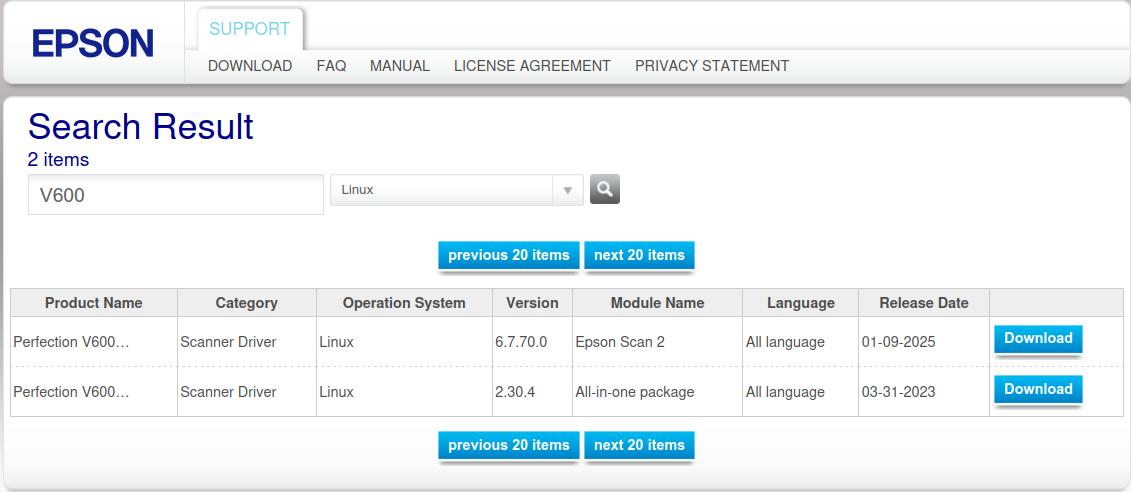Click the '2 items' result count
This screenshot has width=1131, height=492.
point(58,159)
